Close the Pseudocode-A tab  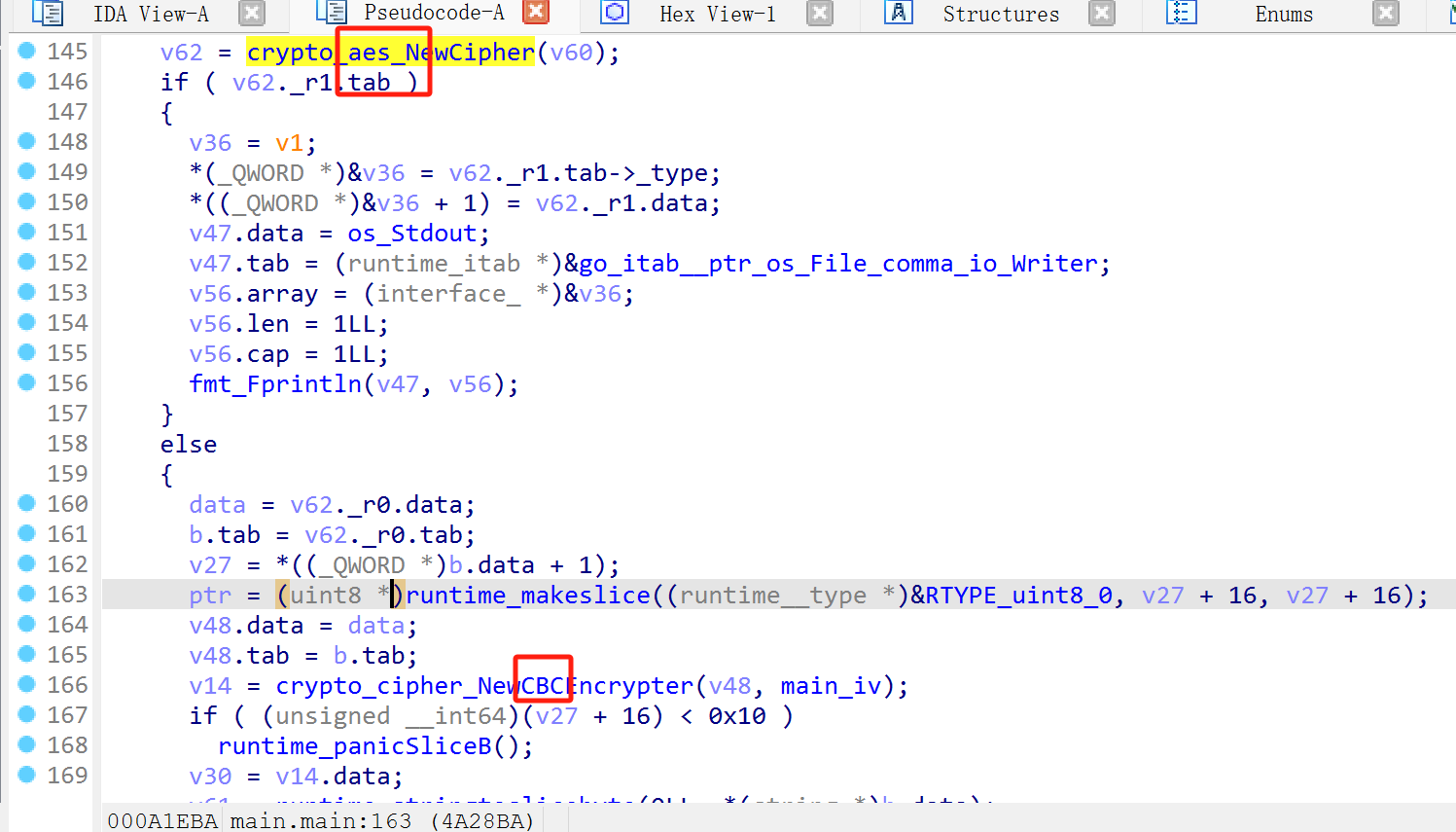tap(536, 13)
